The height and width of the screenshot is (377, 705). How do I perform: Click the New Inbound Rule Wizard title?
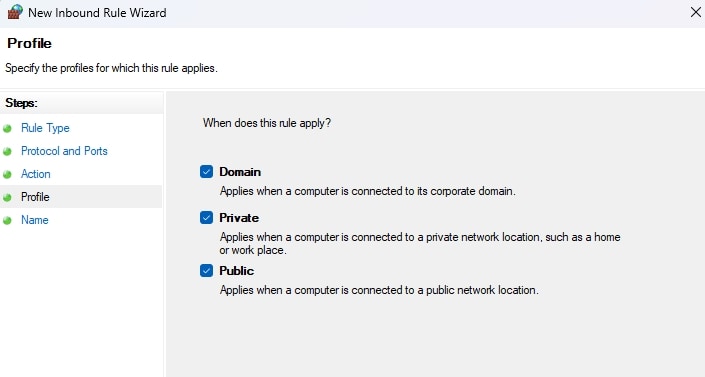[97, 13]
